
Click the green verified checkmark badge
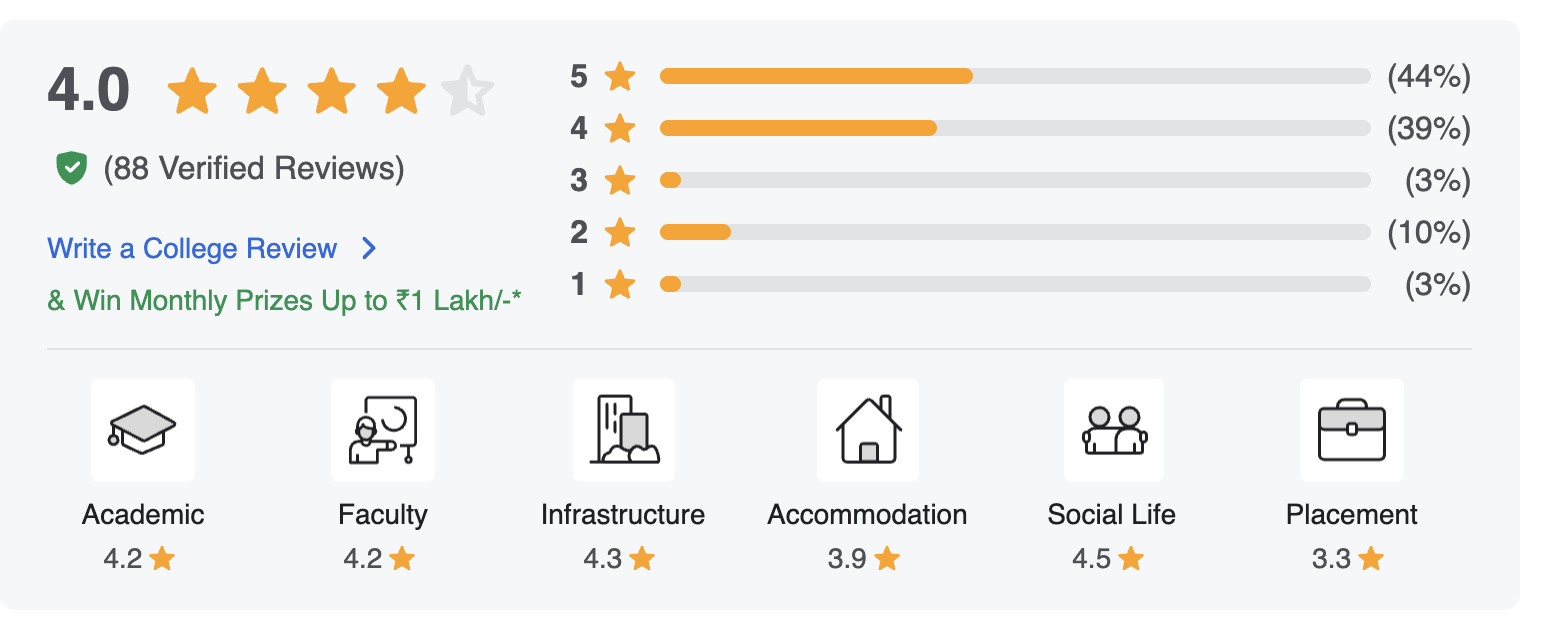tap(69, 167)
